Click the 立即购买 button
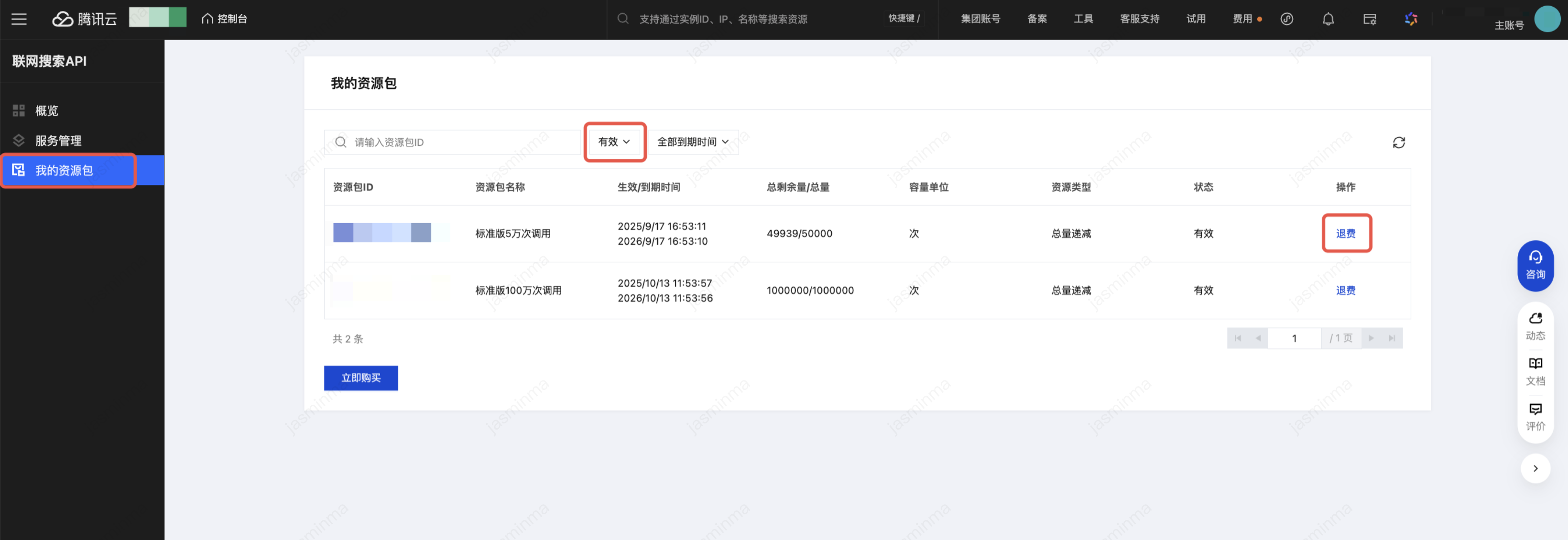This screenshot has width=1568, height=540. [x=360, y=378]
